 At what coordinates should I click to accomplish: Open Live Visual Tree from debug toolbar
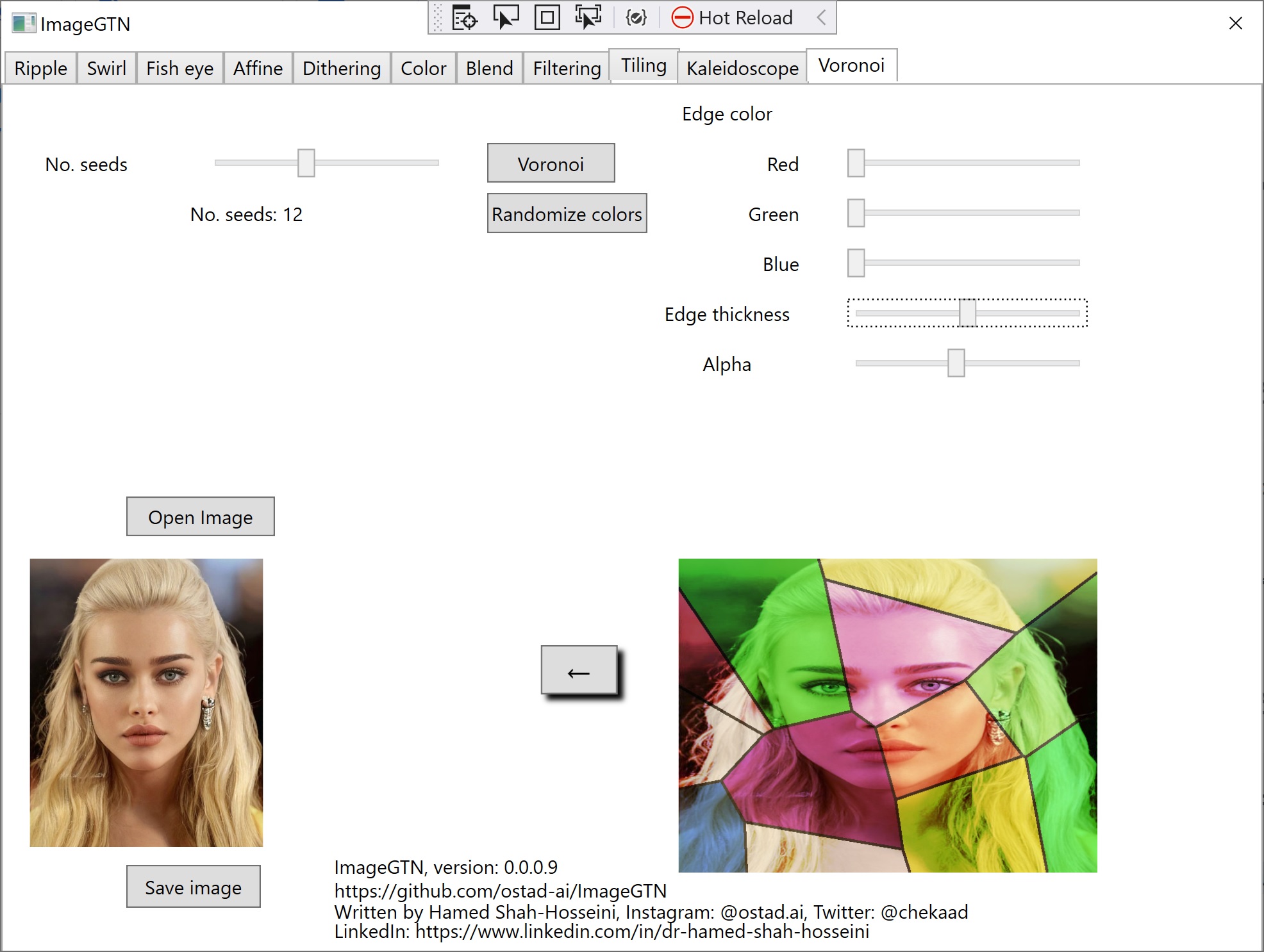coord(465,18)
